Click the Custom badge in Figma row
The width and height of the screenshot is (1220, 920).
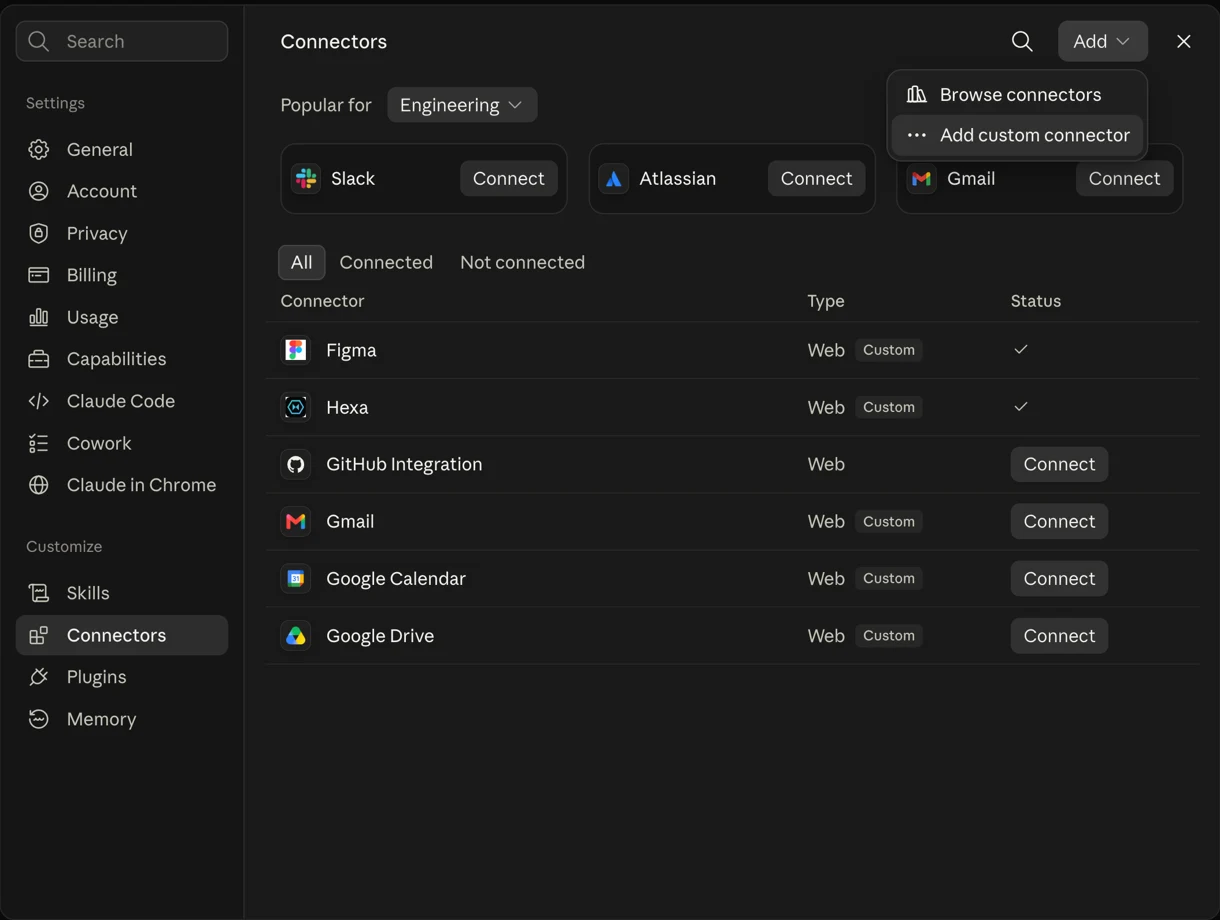pos(889,350)
